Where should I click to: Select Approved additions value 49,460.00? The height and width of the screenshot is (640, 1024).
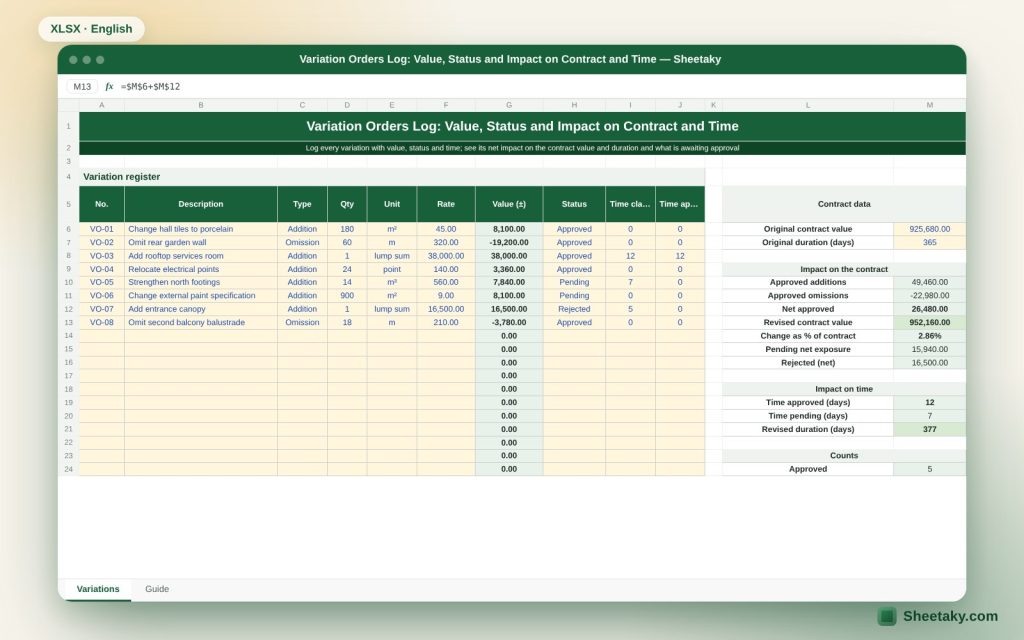coord(929,282)
